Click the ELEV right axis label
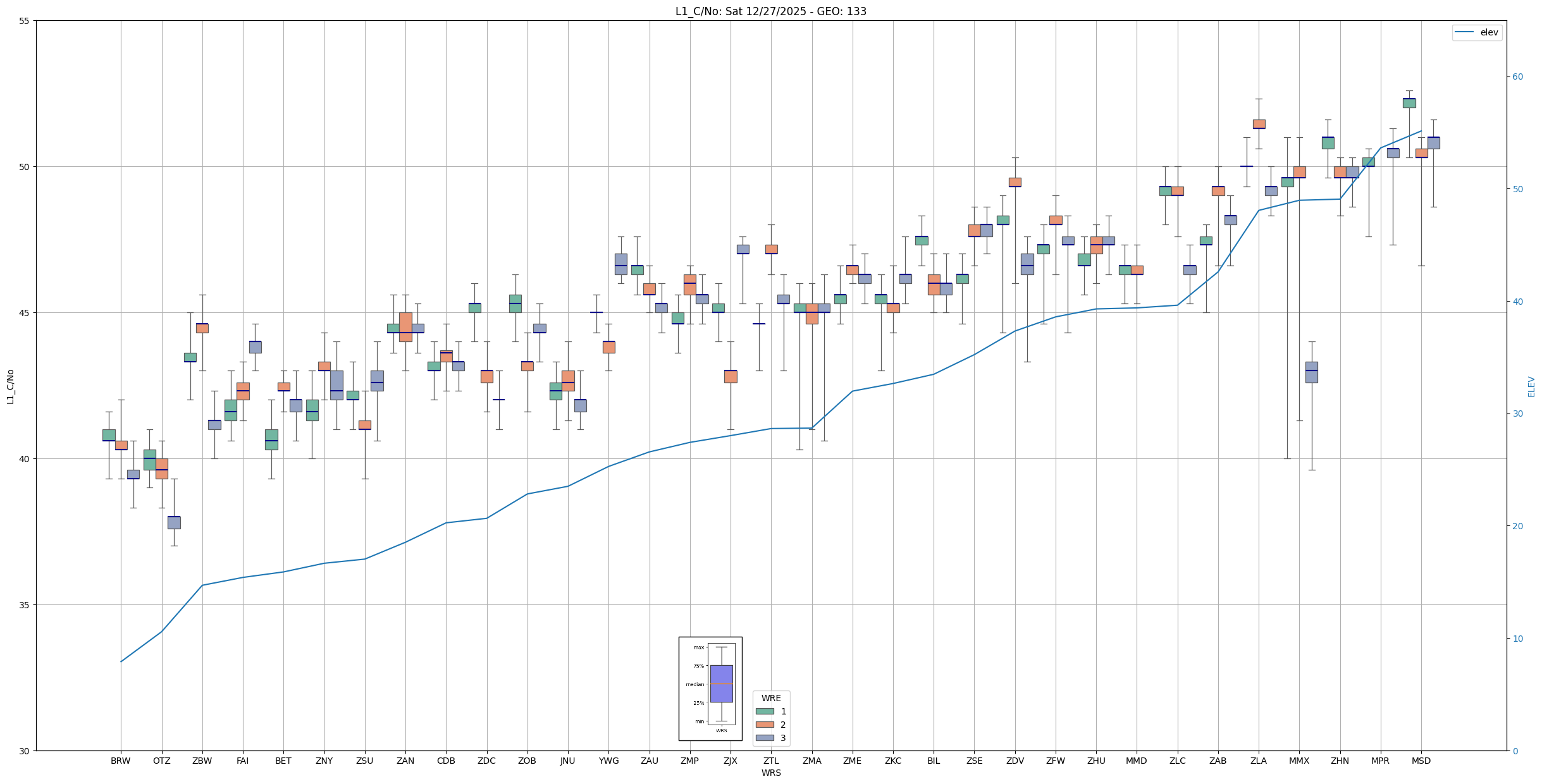Screen dimensions: 1542x784 (1531, 386)
